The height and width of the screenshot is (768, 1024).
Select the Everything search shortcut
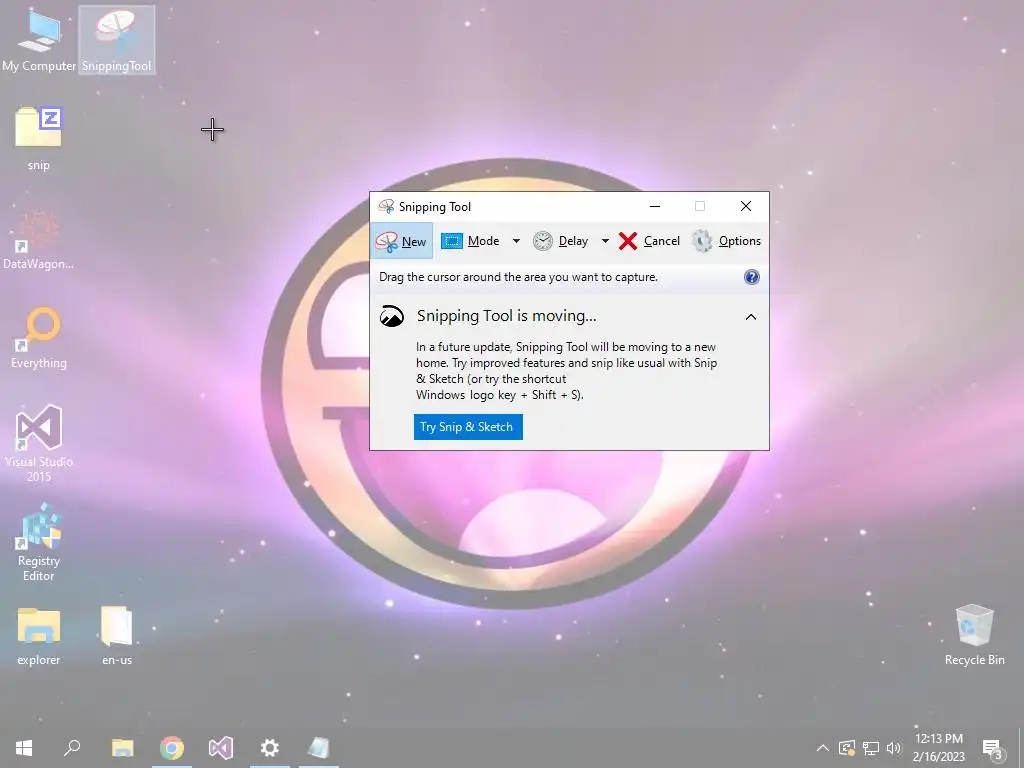(39, 338)
